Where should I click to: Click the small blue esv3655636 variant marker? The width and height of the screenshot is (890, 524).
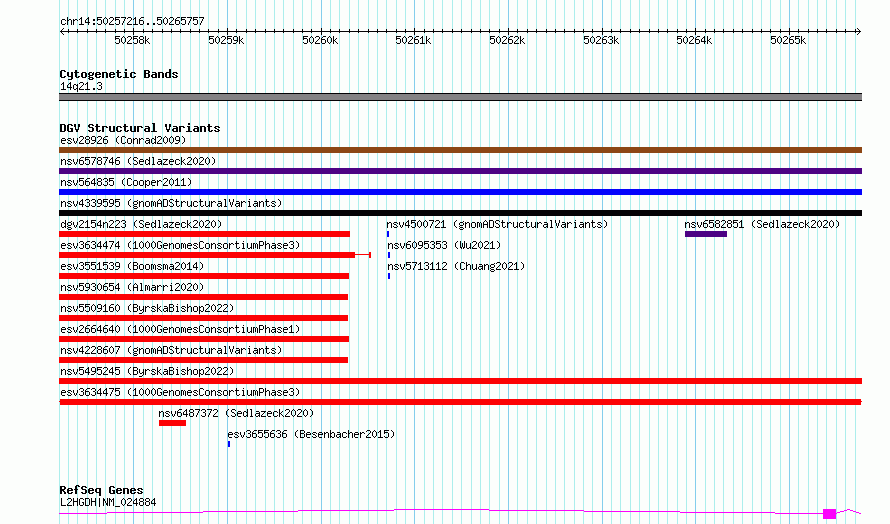(229, 443)
